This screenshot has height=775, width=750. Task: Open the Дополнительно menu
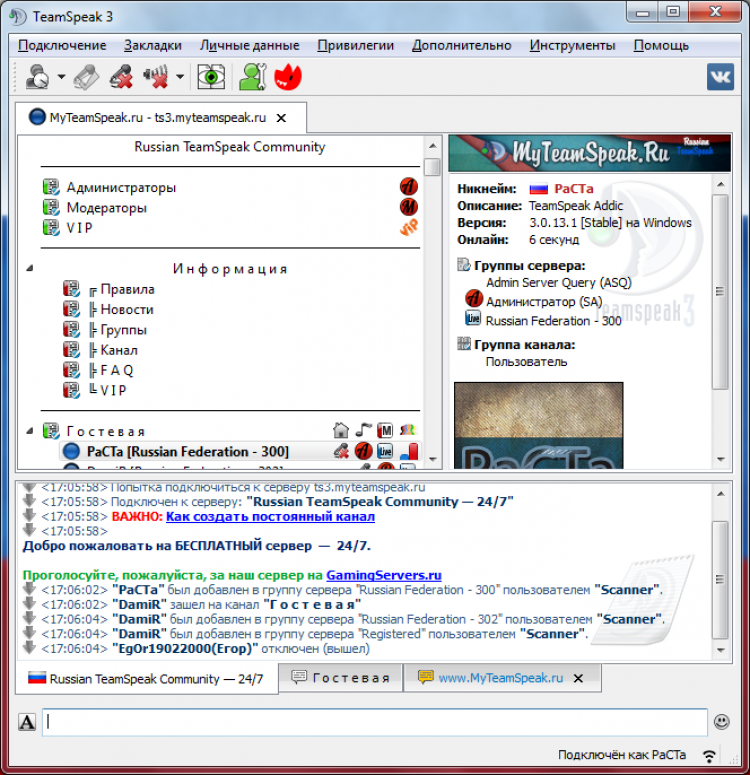[462, 45]
